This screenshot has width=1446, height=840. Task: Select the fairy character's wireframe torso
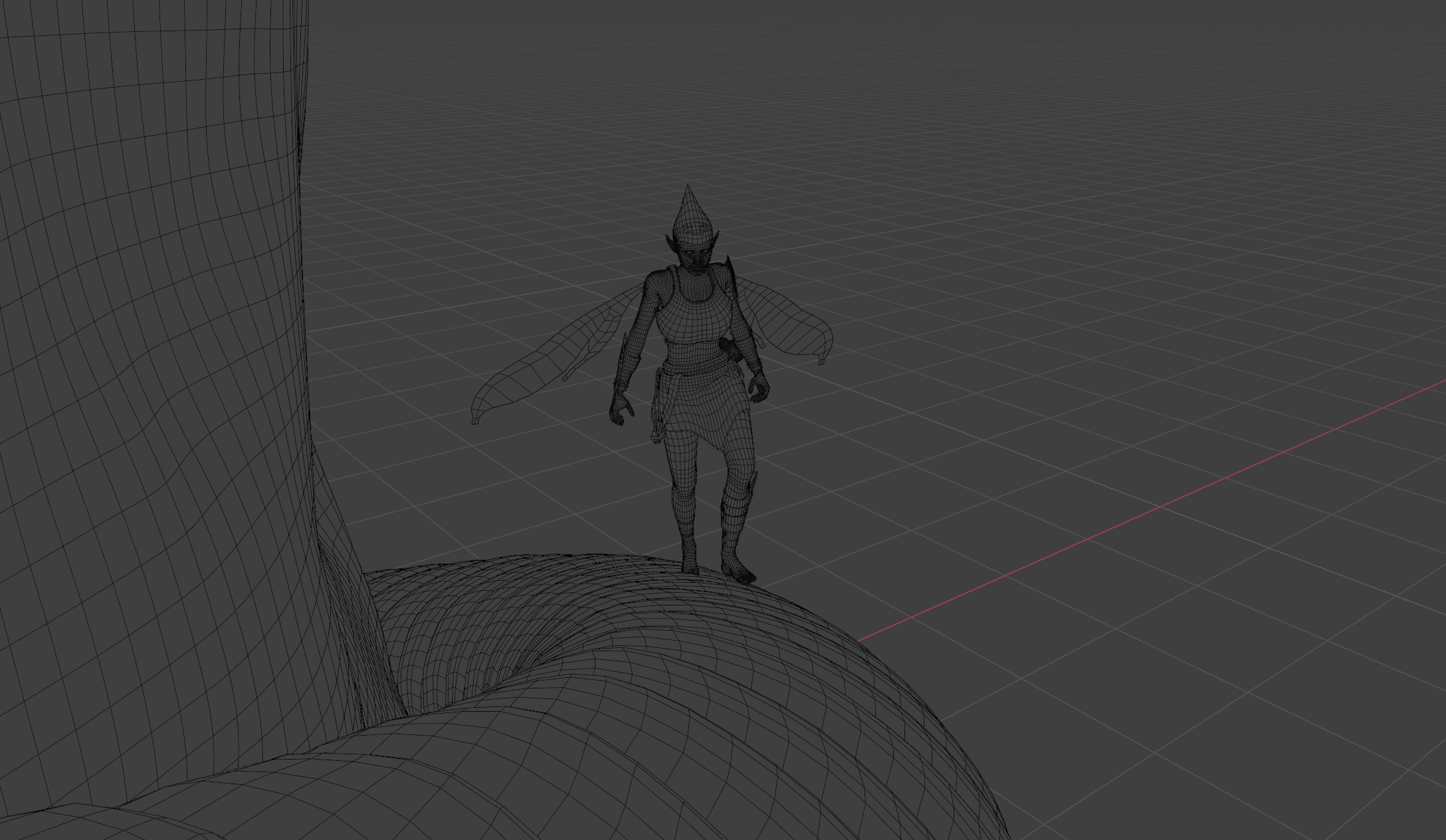coord(695,314)
